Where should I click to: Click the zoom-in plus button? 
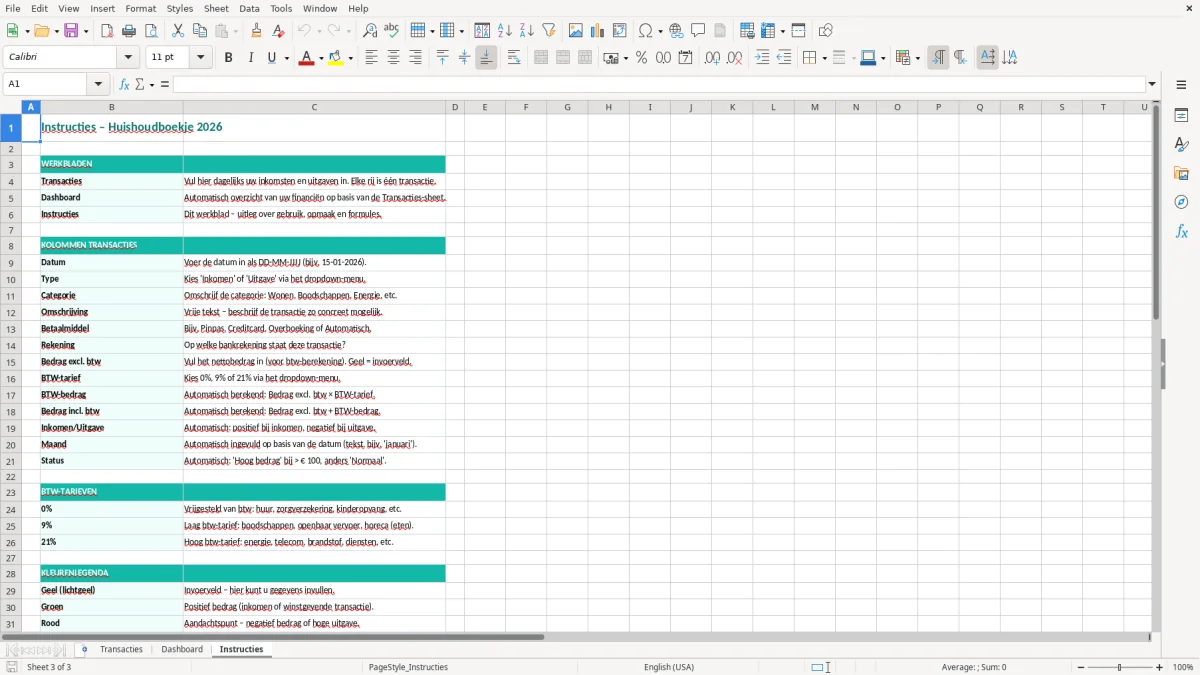tap(1160, 667)
